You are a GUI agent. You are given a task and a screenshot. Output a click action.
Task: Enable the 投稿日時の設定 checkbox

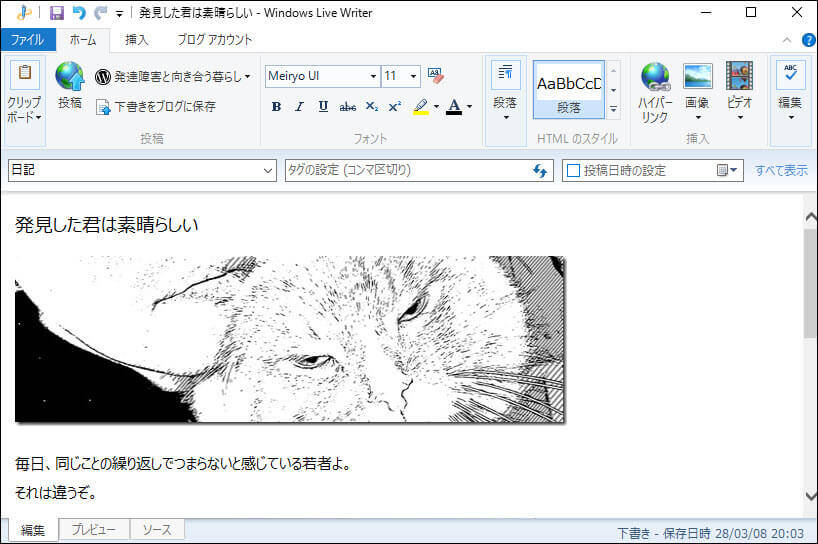pyautogui.click(x=573, y=171)
